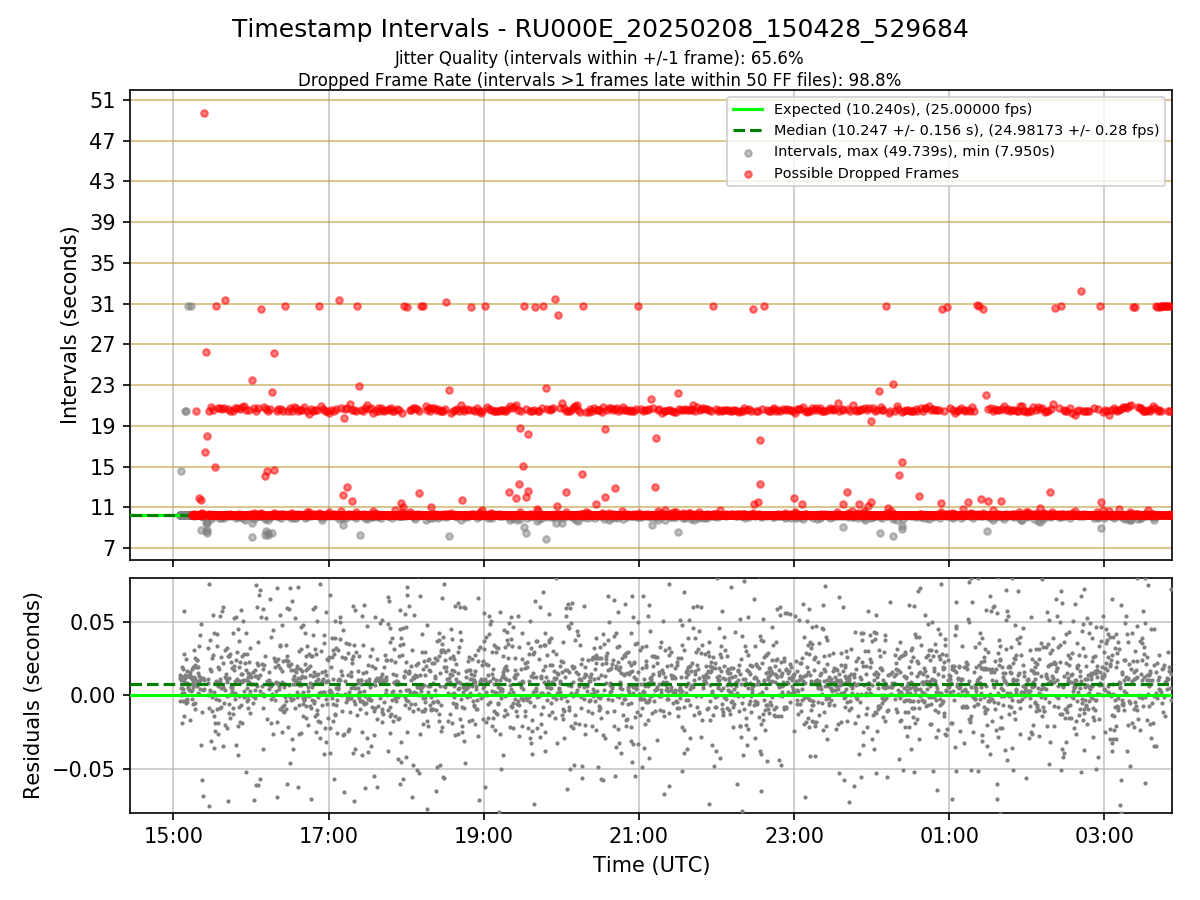1200x900 pixels.
Task: Click the y-axis tick label '31'
Action: [104, 304]
